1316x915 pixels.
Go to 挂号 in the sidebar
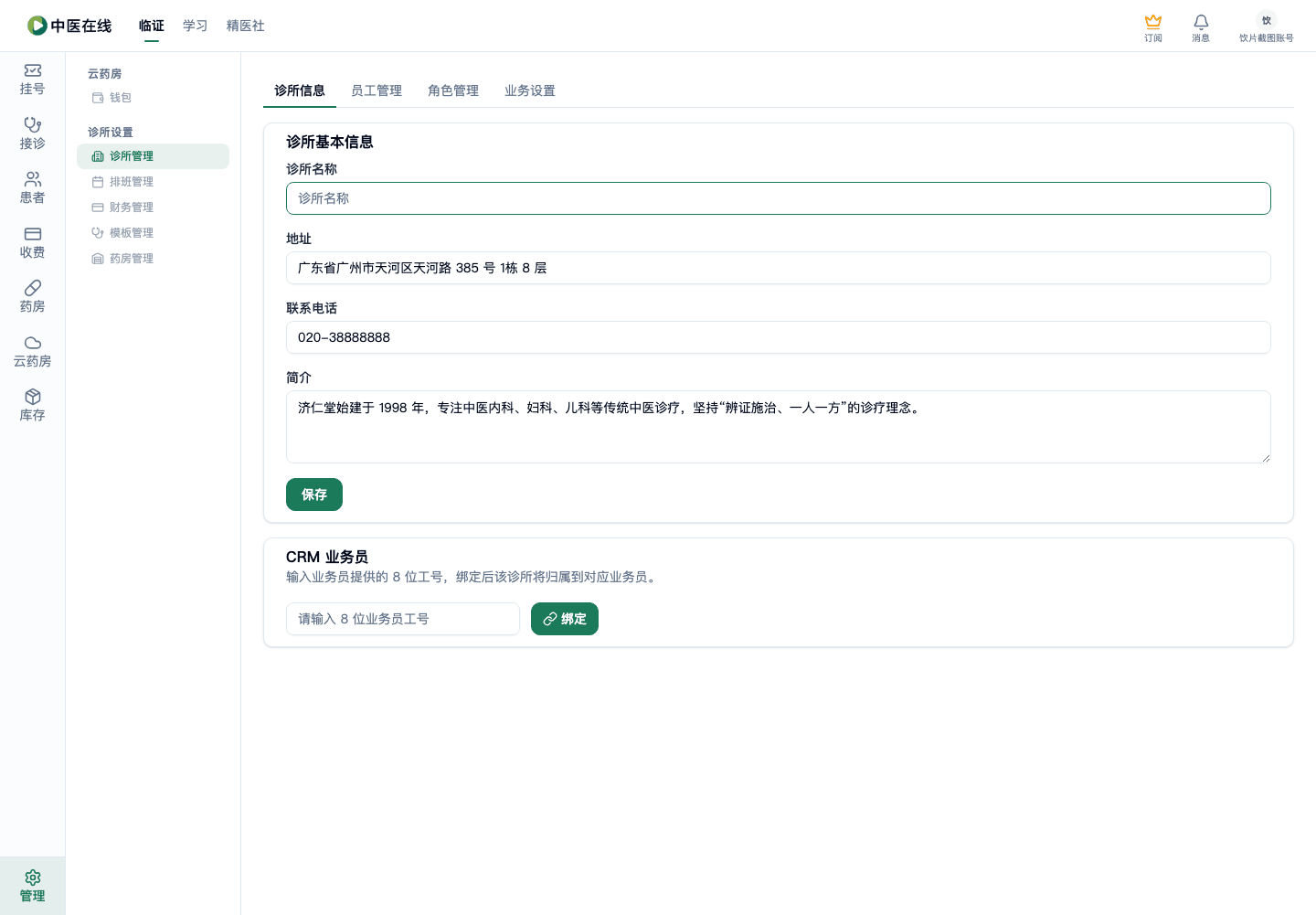(x=33, y=80)
